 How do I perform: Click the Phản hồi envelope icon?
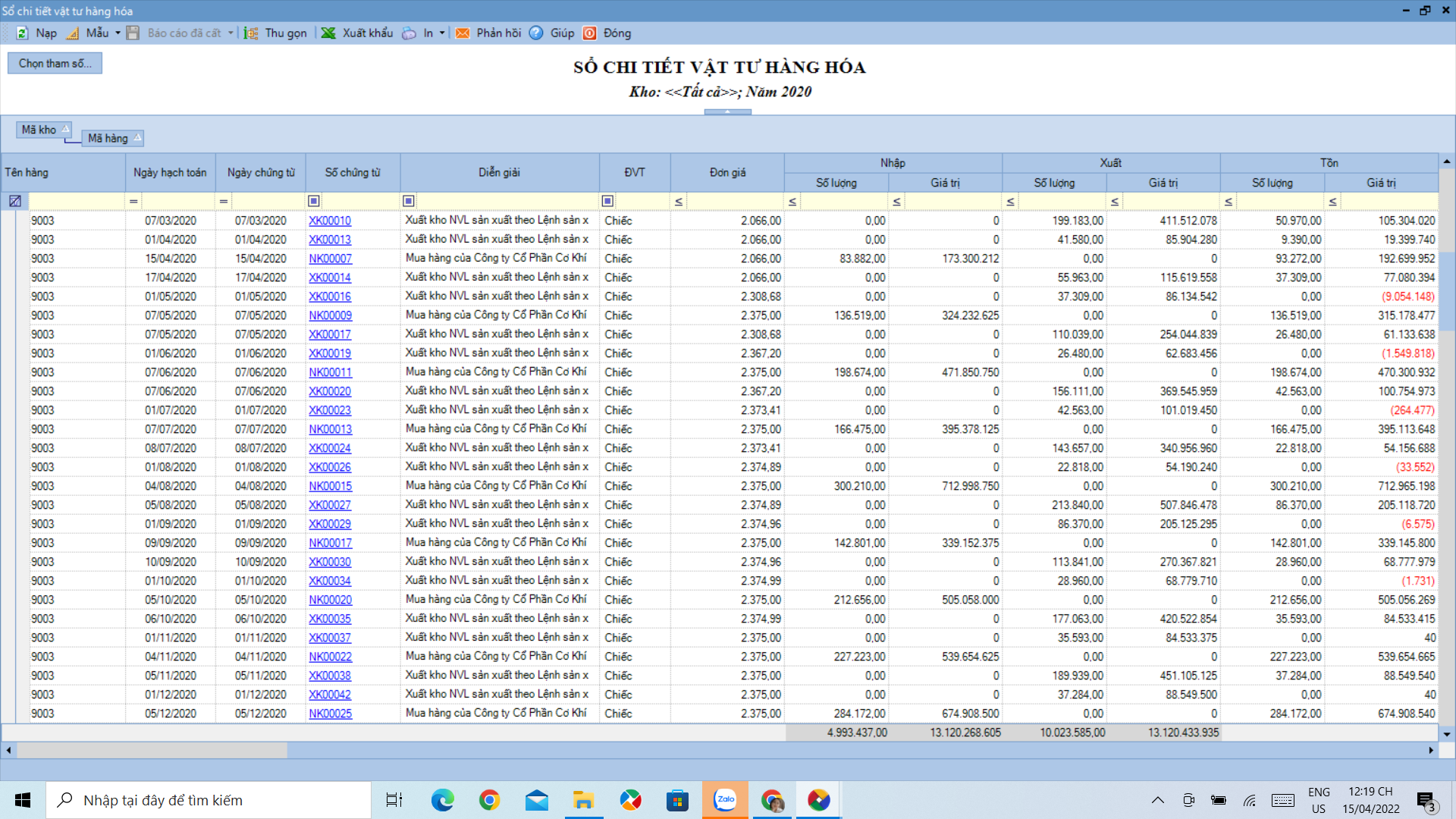tap(463, 33)
